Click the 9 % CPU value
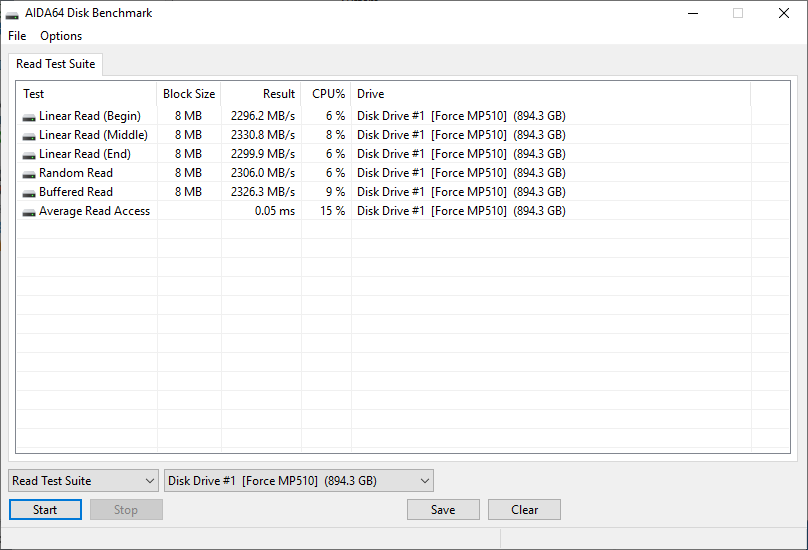808x550 pixels. pyautogui.click(x=335, y=192)
